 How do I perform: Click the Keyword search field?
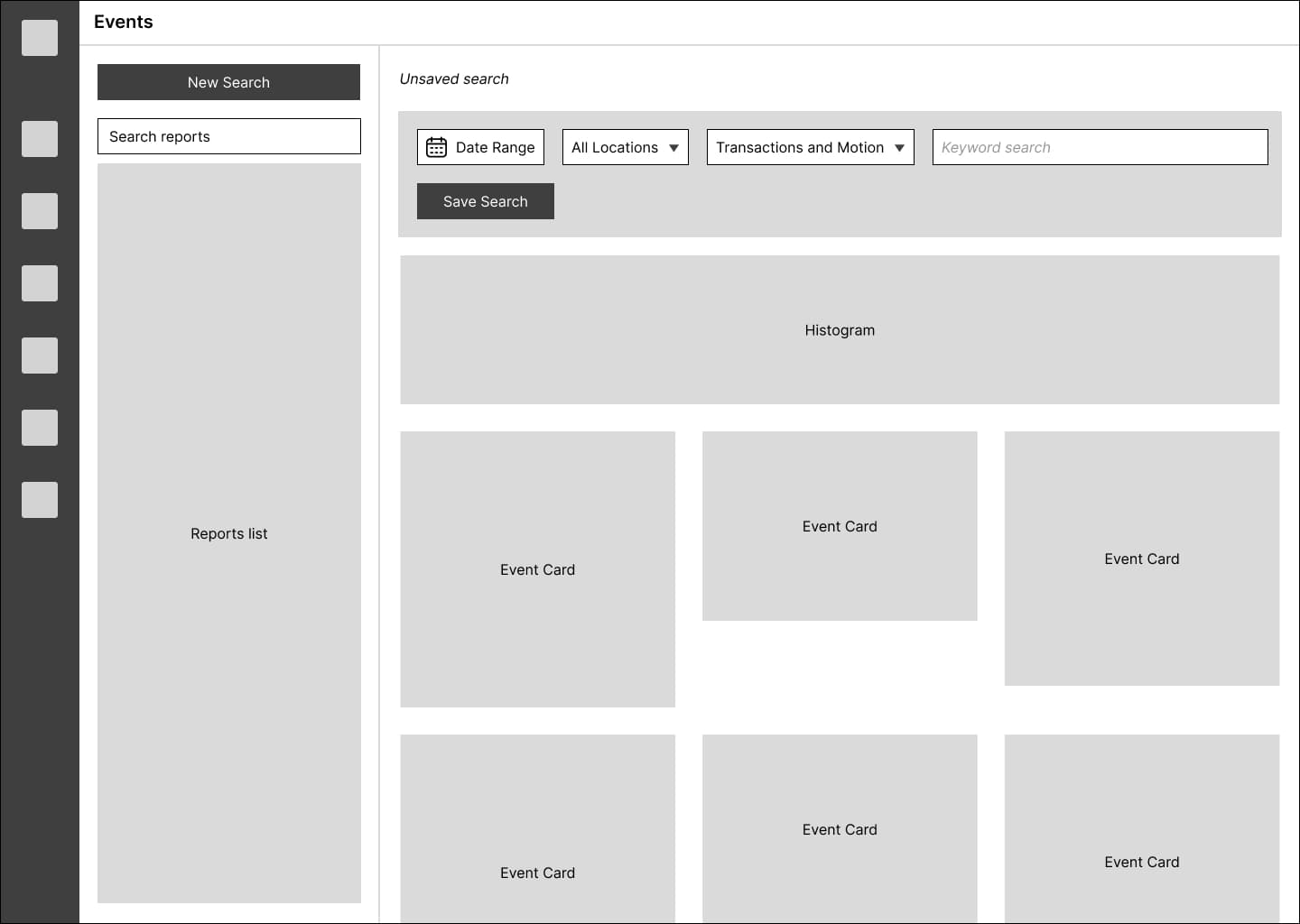tap(1100, 146)
